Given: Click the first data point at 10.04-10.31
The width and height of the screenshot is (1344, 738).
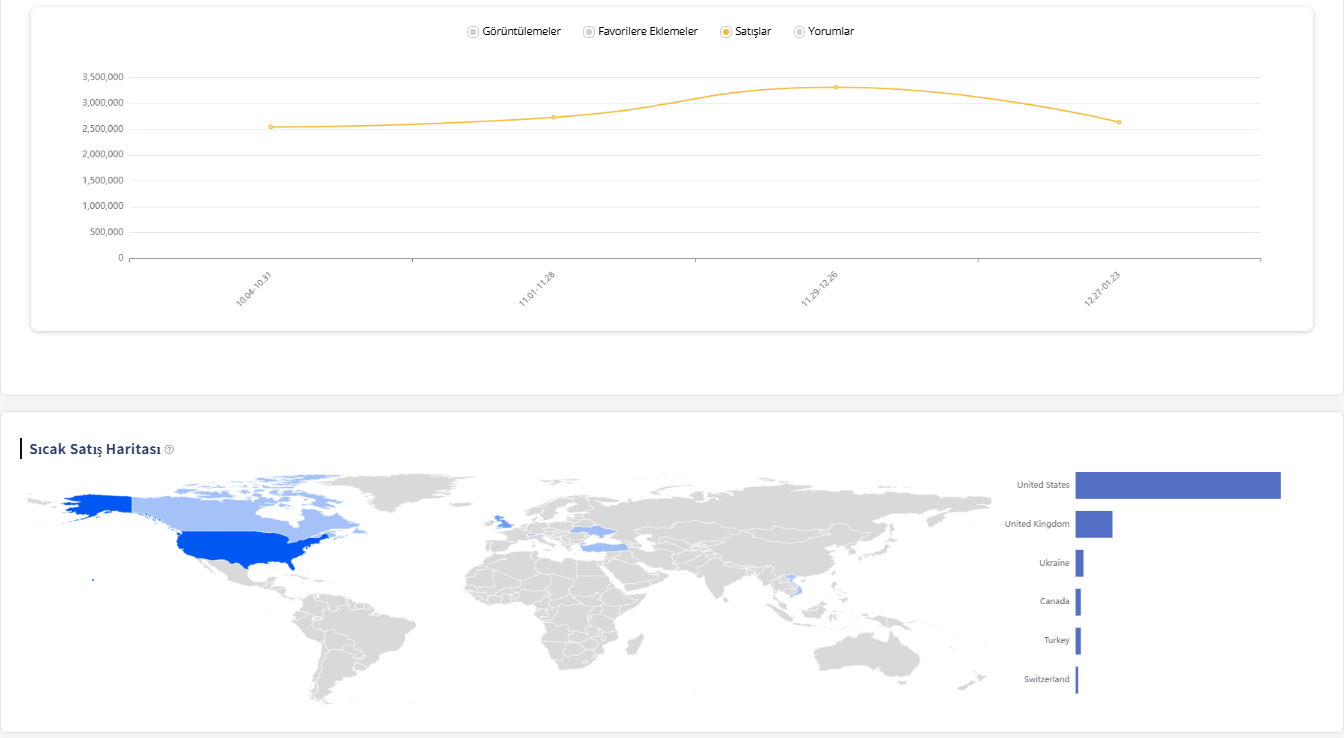Looking at the screenshot, I should tap(270, 127).
